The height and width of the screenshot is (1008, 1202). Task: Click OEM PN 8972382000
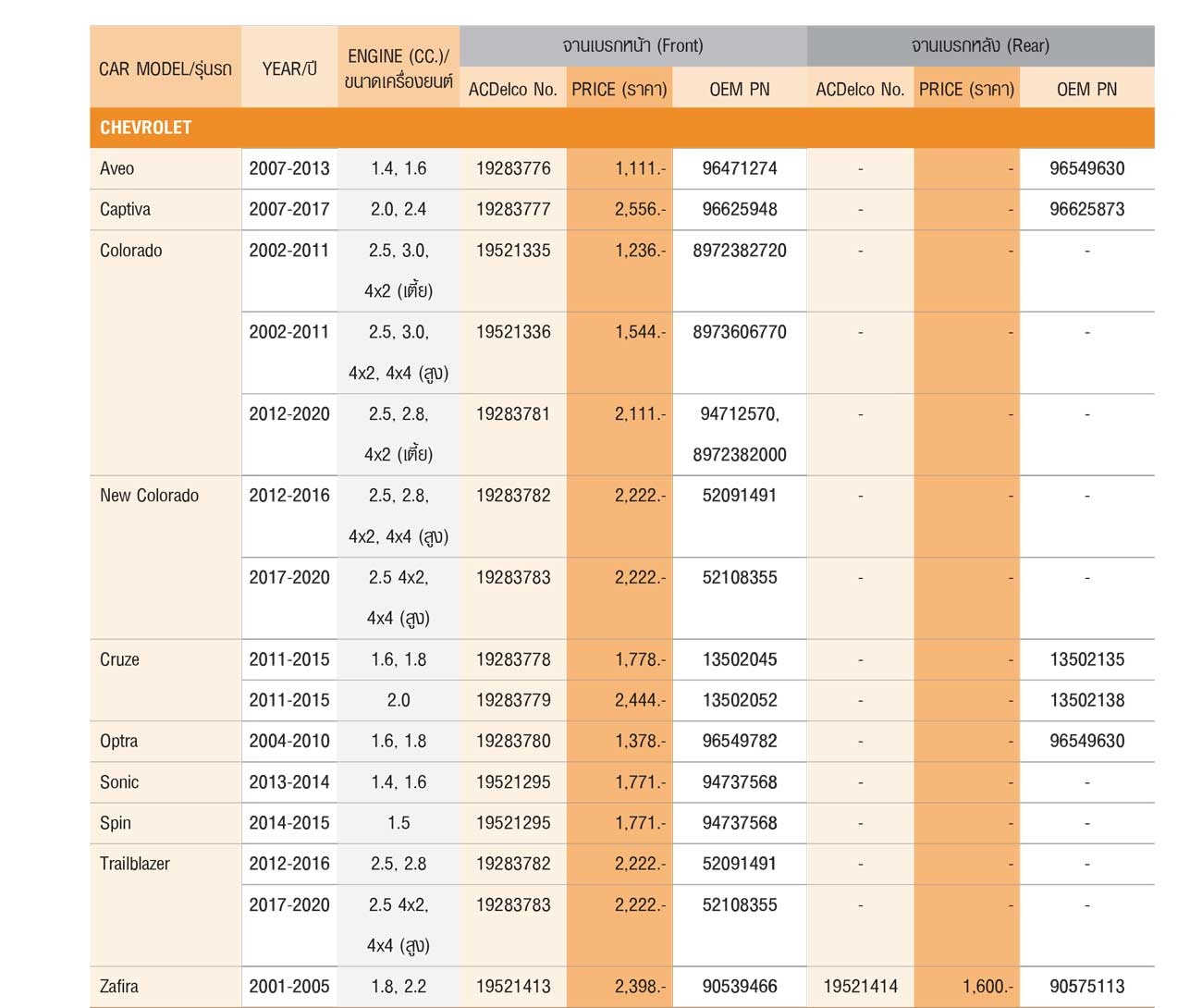[x=740, y=455]
